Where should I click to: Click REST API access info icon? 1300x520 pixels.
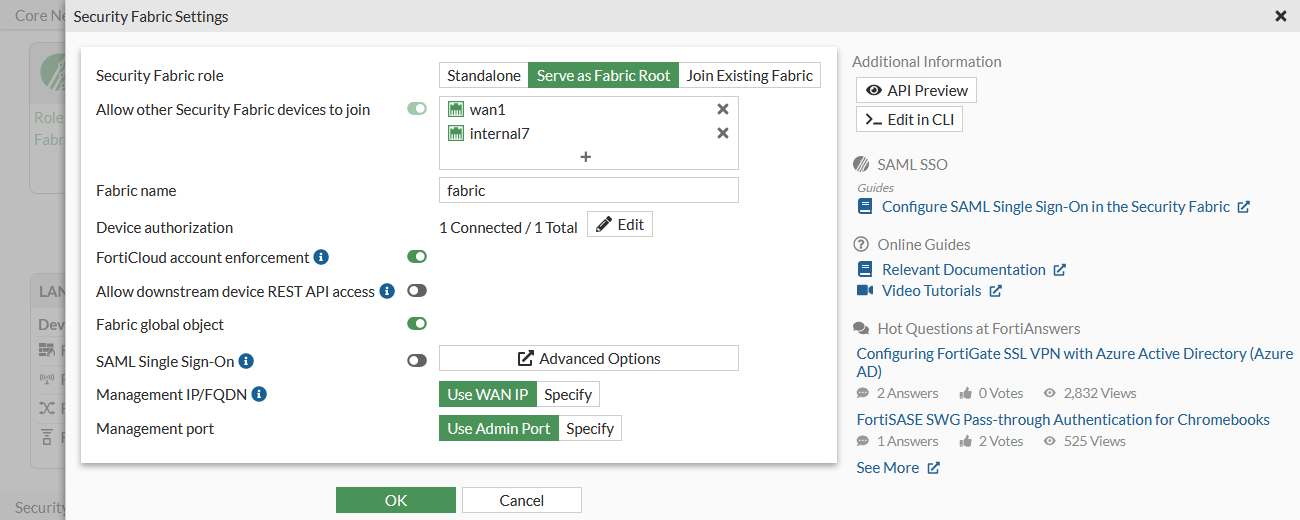click(387, 292)
